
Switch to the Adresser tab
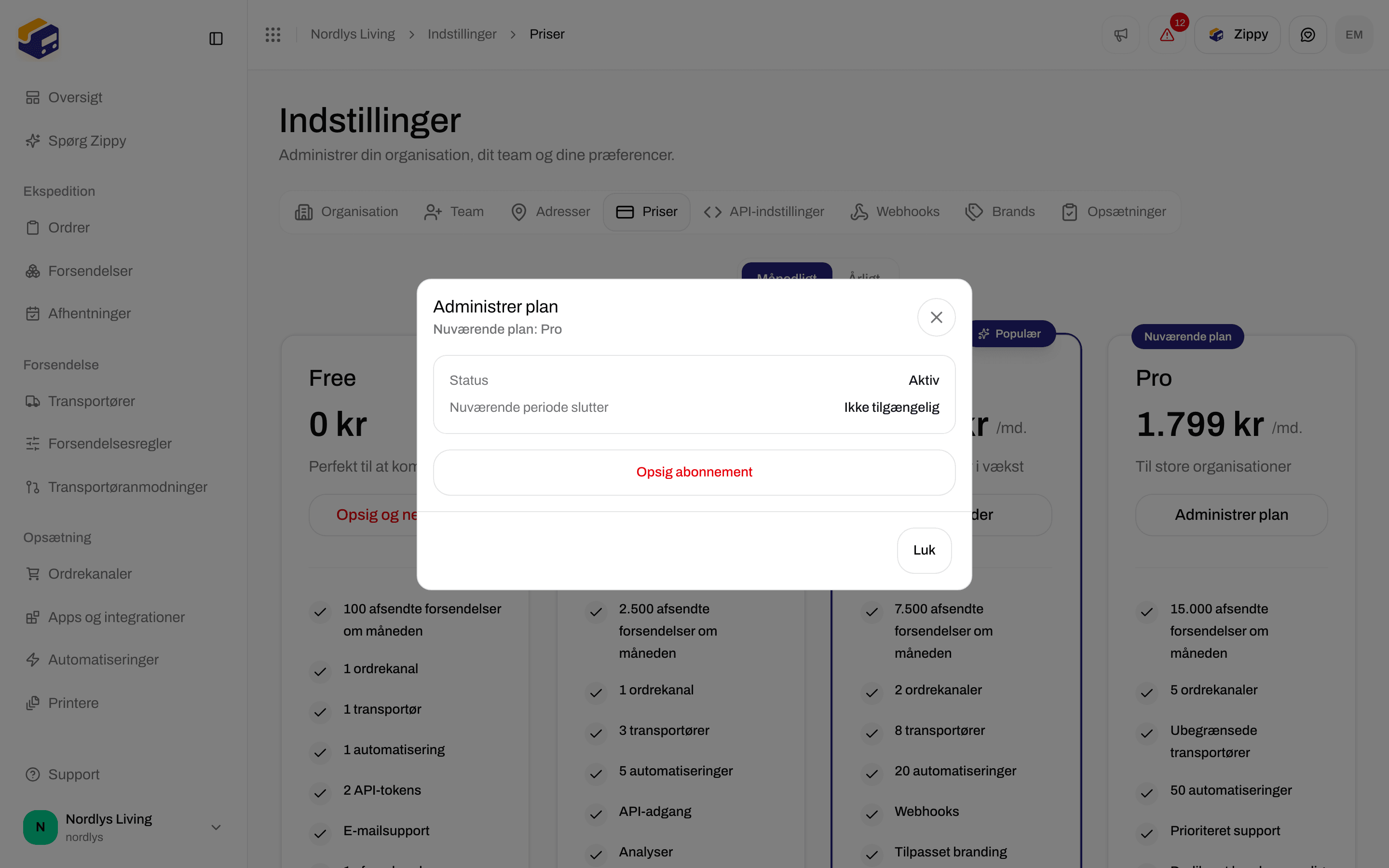point(550,212)
